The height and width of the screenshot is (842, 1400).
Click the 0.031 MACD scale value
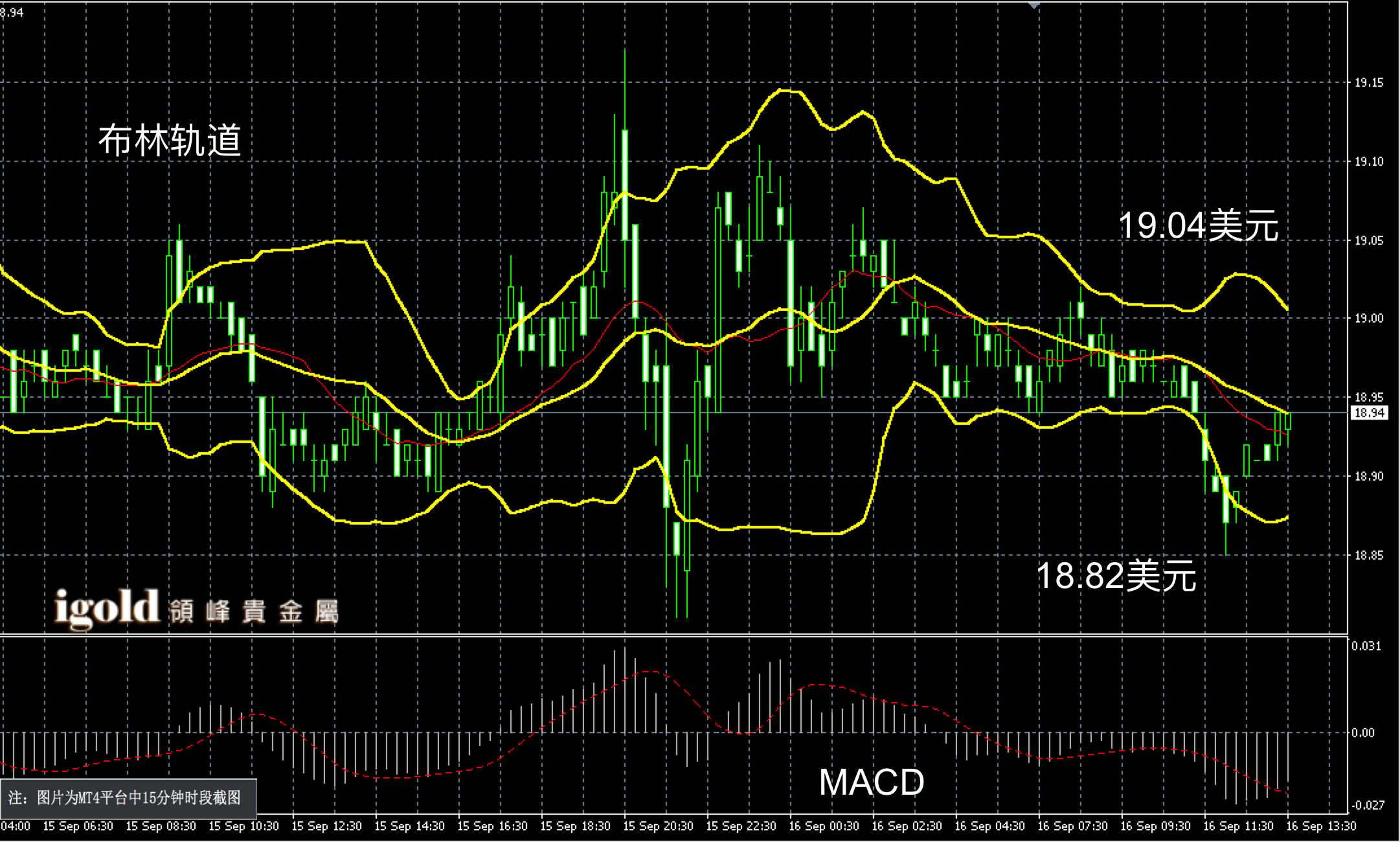coord(1366,646)
